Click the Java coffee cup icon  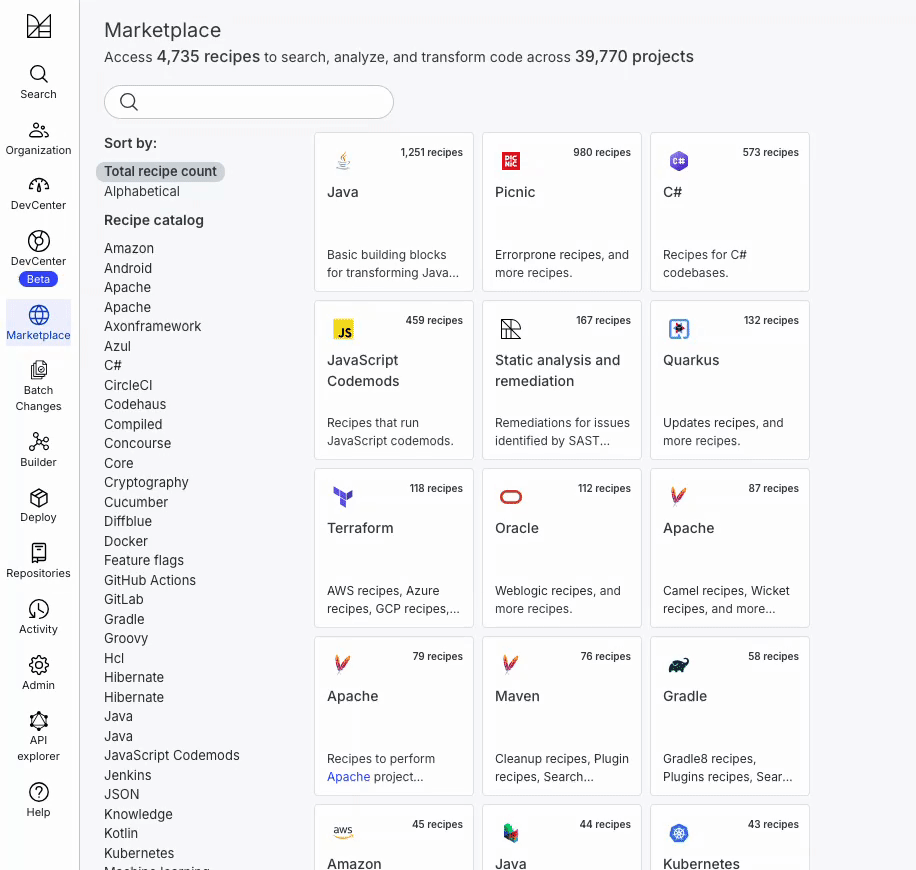pyautogui.click(x=343, y=161)
